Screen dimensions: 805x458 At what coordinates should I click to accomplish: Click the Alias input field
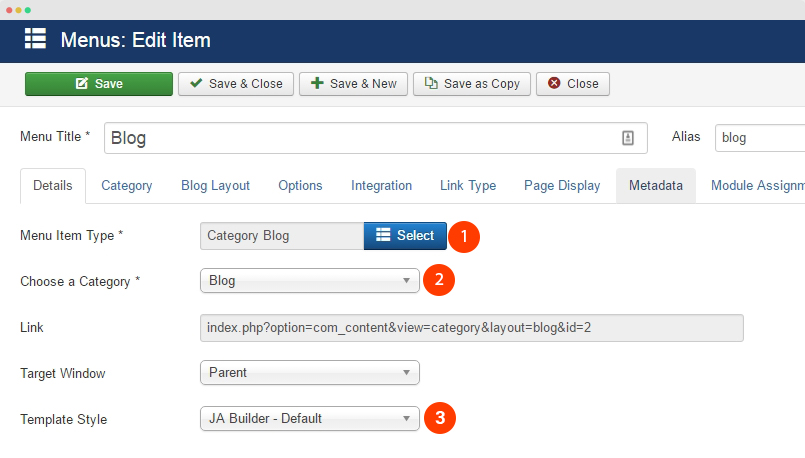(x=760, y=138)
